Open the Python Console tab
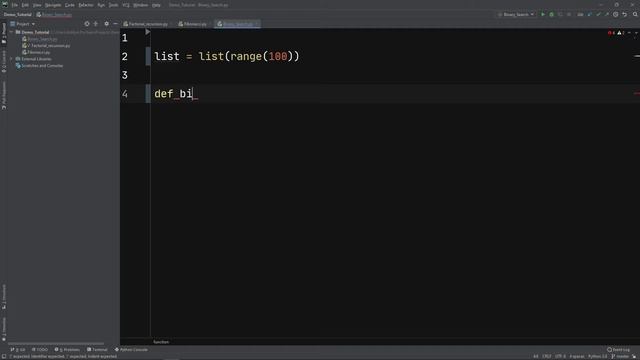This screenshot has width=640, height=360. pos(131,349)
